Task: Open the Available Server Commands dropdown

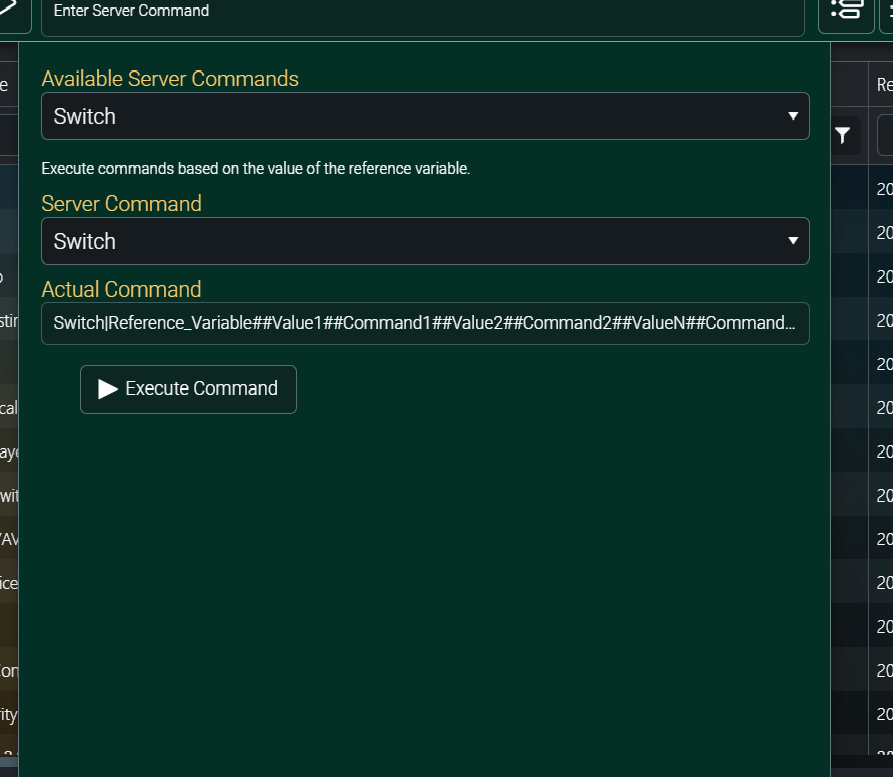Action: click(x=425, y=116)
